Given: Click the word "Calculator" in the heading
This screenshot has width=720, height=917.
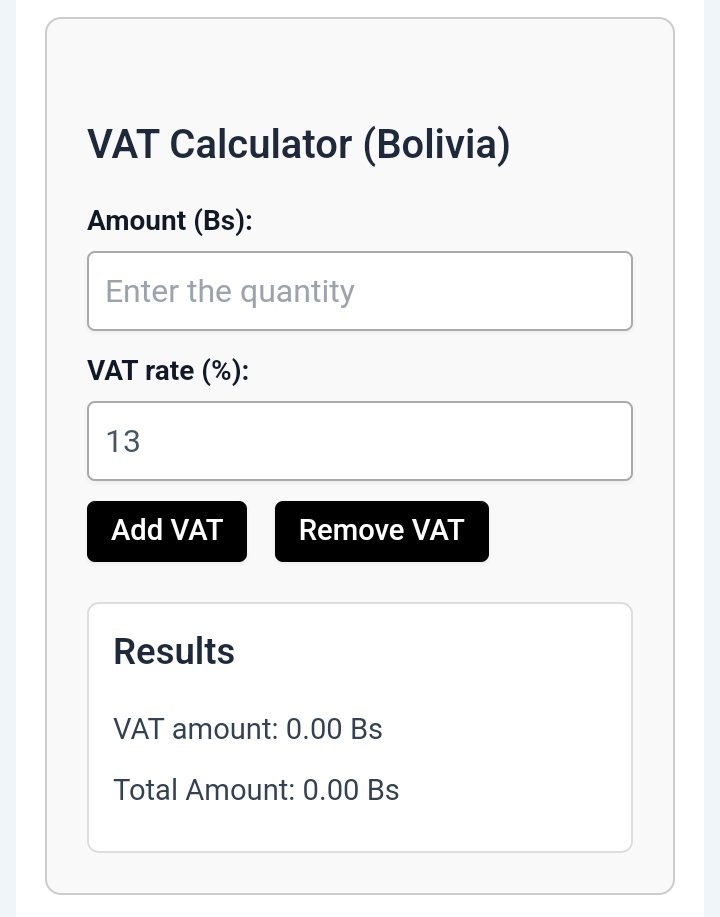Looking at the screenshot, I should (x=261, y=144).
